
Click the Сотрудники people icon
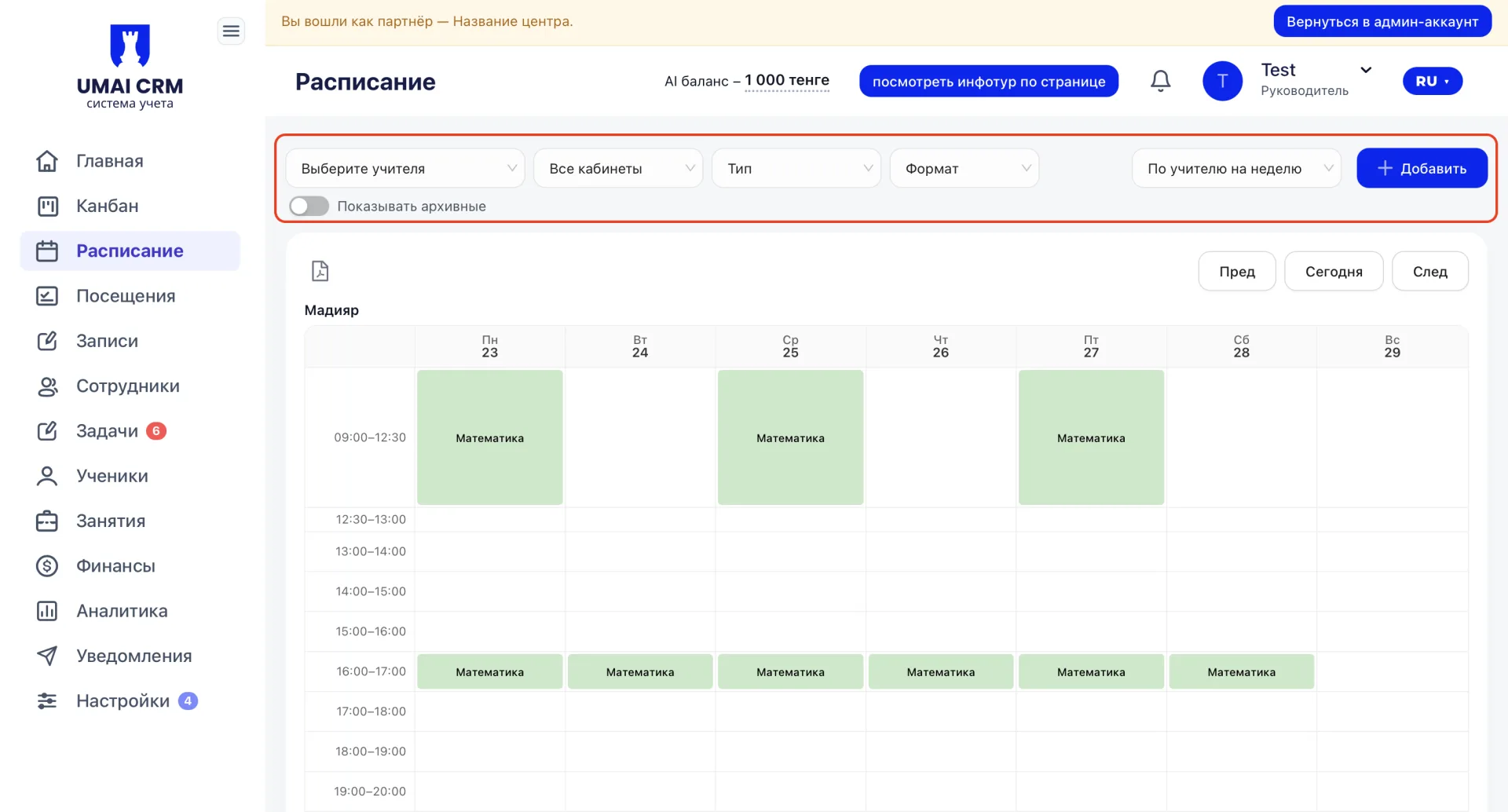pos(47,386)
